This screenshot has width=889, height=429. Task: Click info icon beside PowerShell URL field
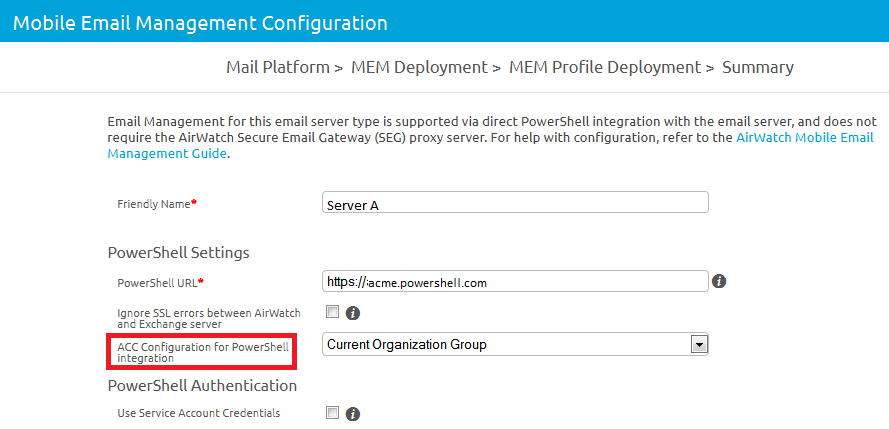tap(719, 281)
